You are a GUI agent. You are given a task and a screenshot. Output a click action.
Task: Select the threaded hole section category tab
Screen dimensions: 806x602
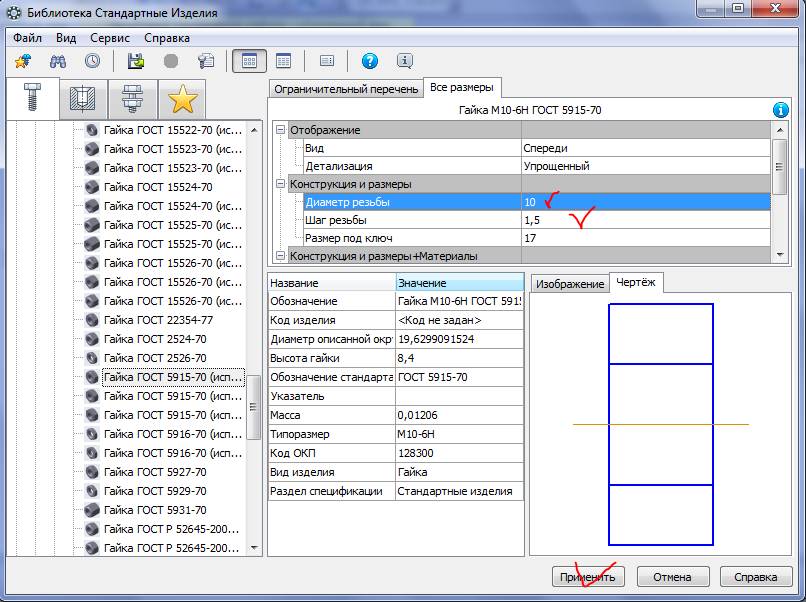click(x=82, y=99)
